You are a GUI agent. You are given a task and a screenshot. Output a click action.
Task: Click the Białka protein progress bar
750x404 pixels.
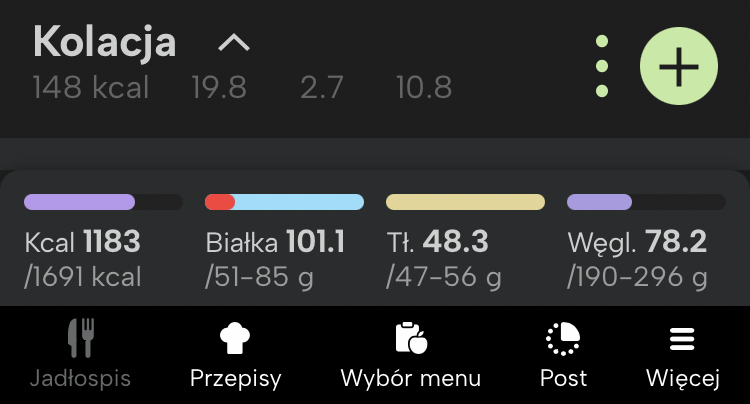point(284,202)
